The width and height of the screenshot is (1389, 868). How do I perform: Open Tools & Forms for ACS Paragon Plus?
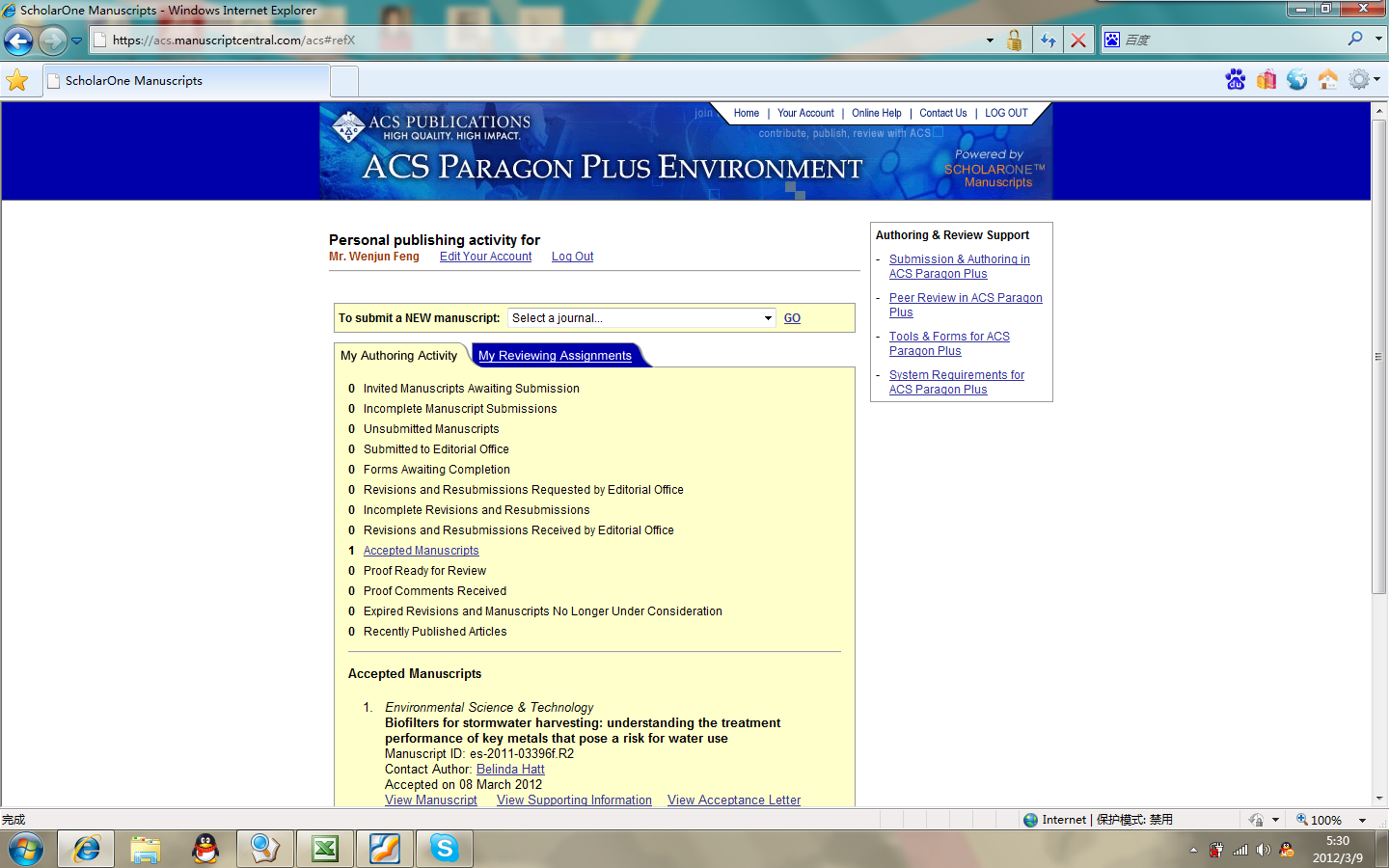[949, 343]
